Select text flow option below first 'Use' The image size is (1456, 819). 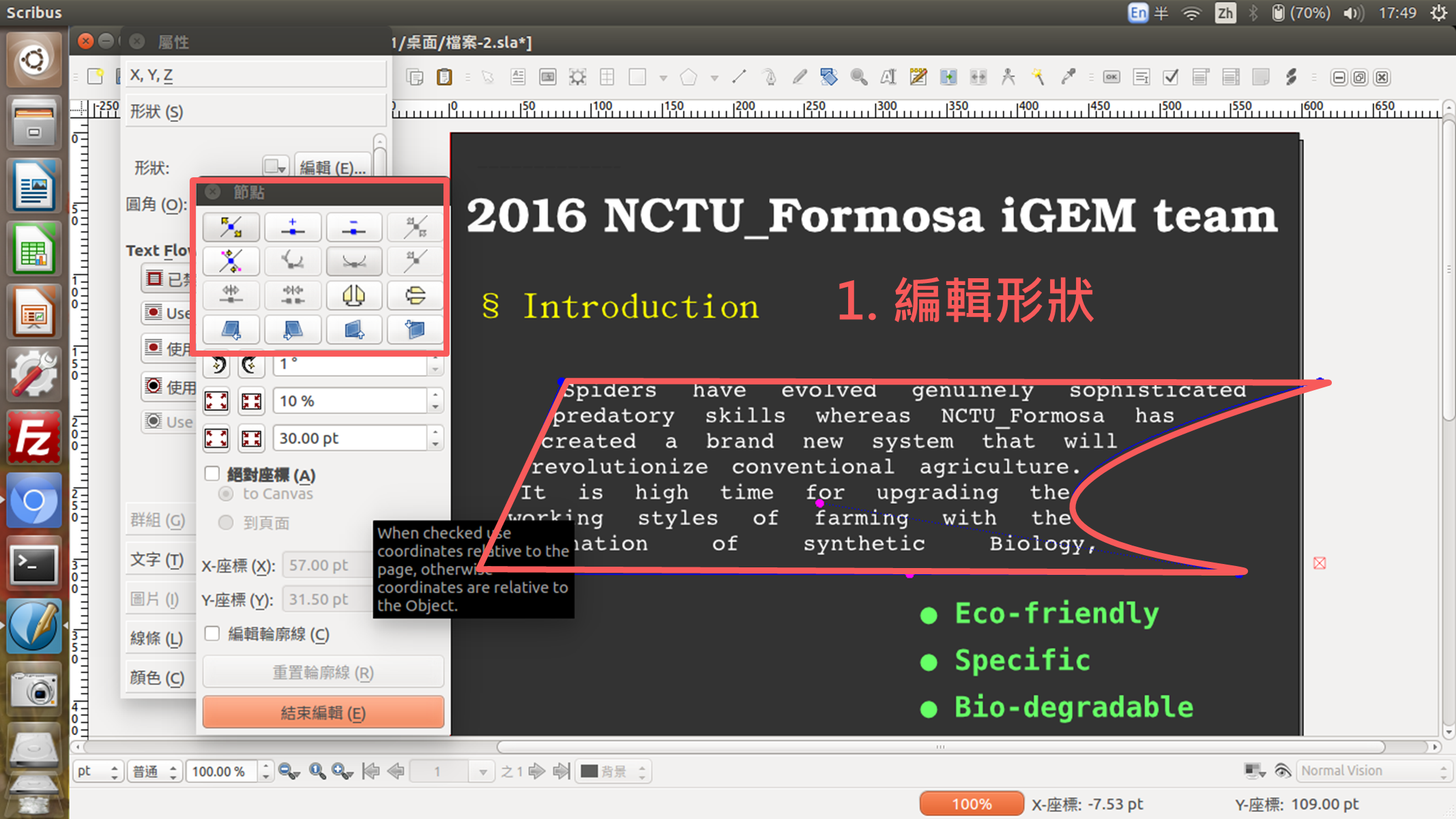click(168, 348)
